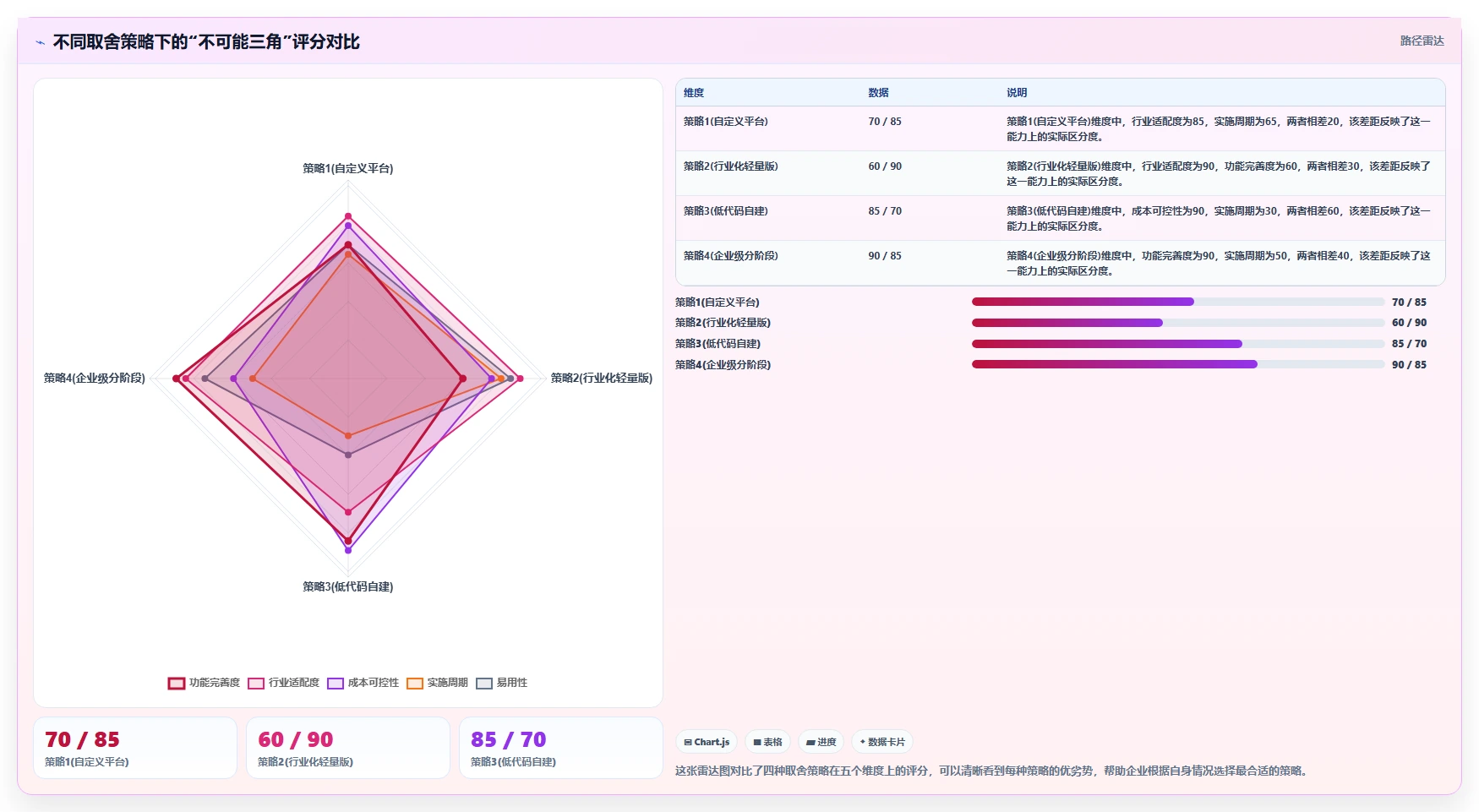Click the radar axis label 策略4(企业级分阶段)

[x=95, y=379]
